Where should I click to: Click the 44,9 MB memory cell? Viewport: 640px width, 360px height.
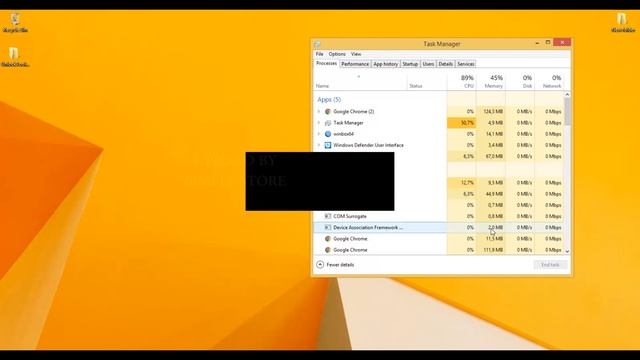[x=491, y=194]
